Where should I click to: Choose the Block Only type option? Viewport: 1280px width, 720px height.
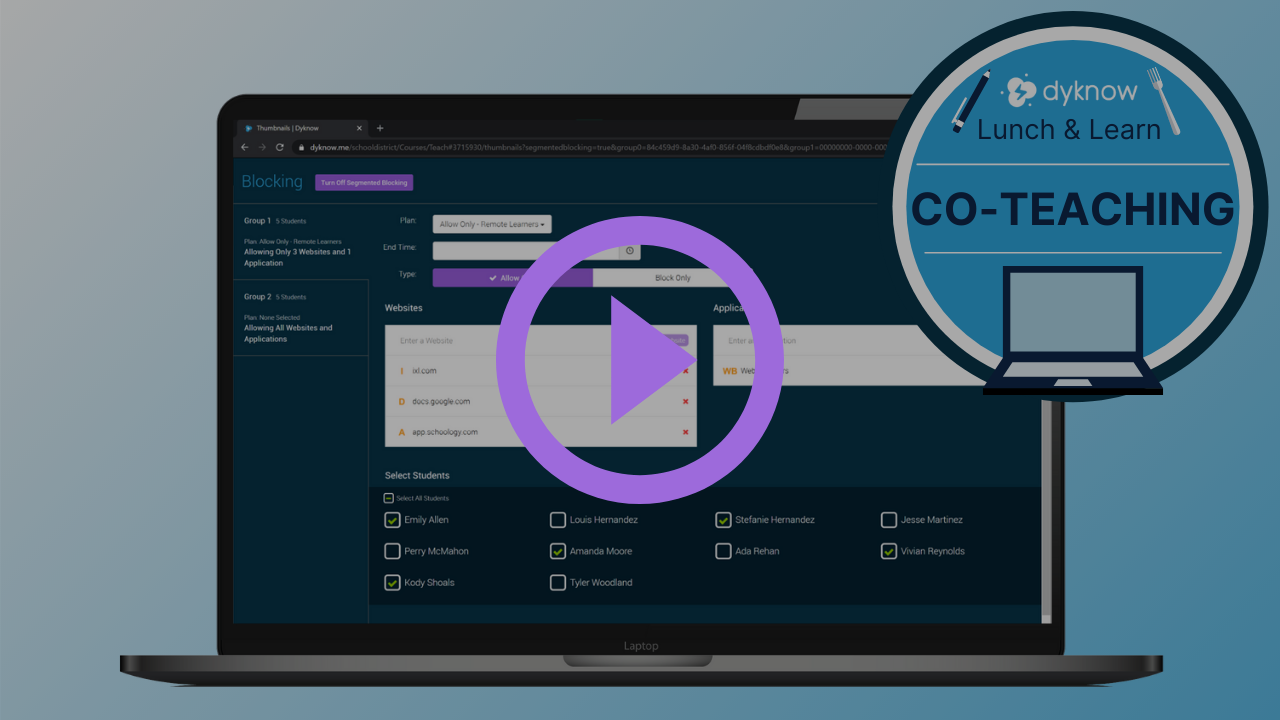coord(673,278)
